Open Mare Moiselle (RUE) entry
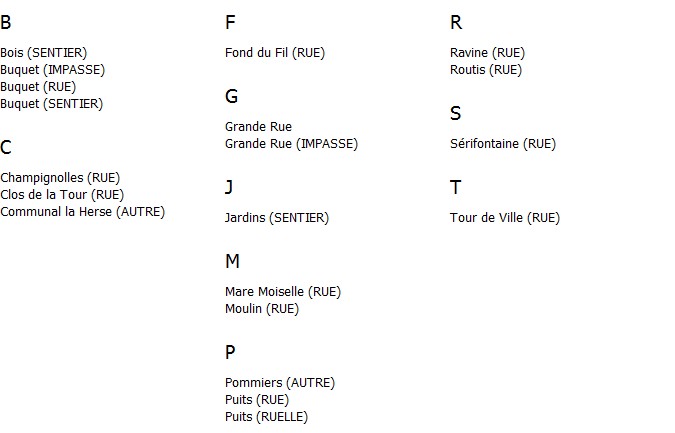The height and width of the screenshot is (433, 675). [x=283, y=292]
